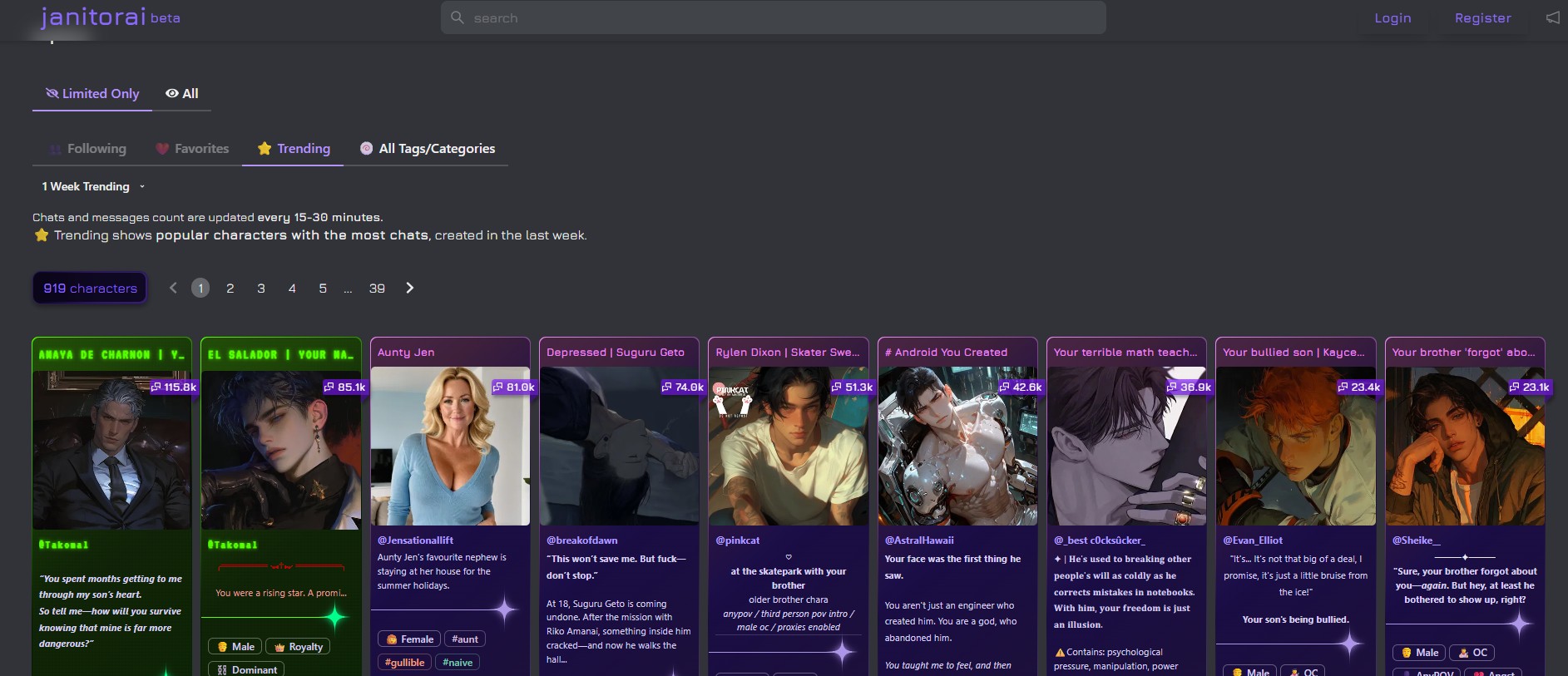
Task: Click 23.4k chat count badge
Action: [1358, 387]
